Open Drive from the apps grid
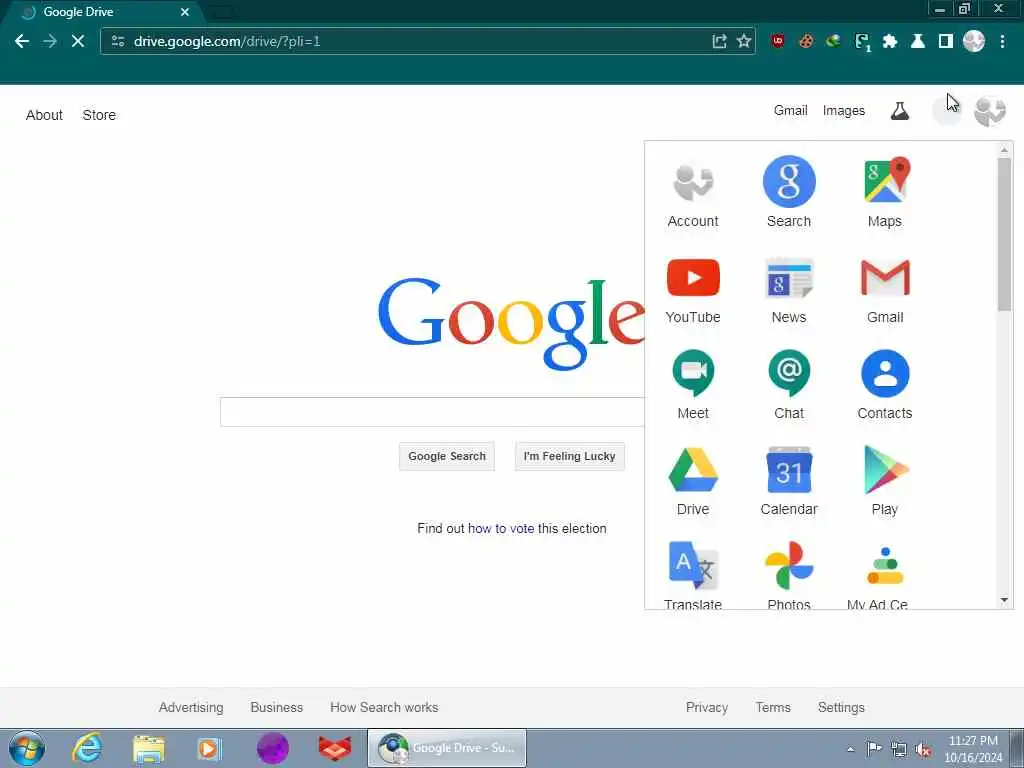 pos(693,481)
